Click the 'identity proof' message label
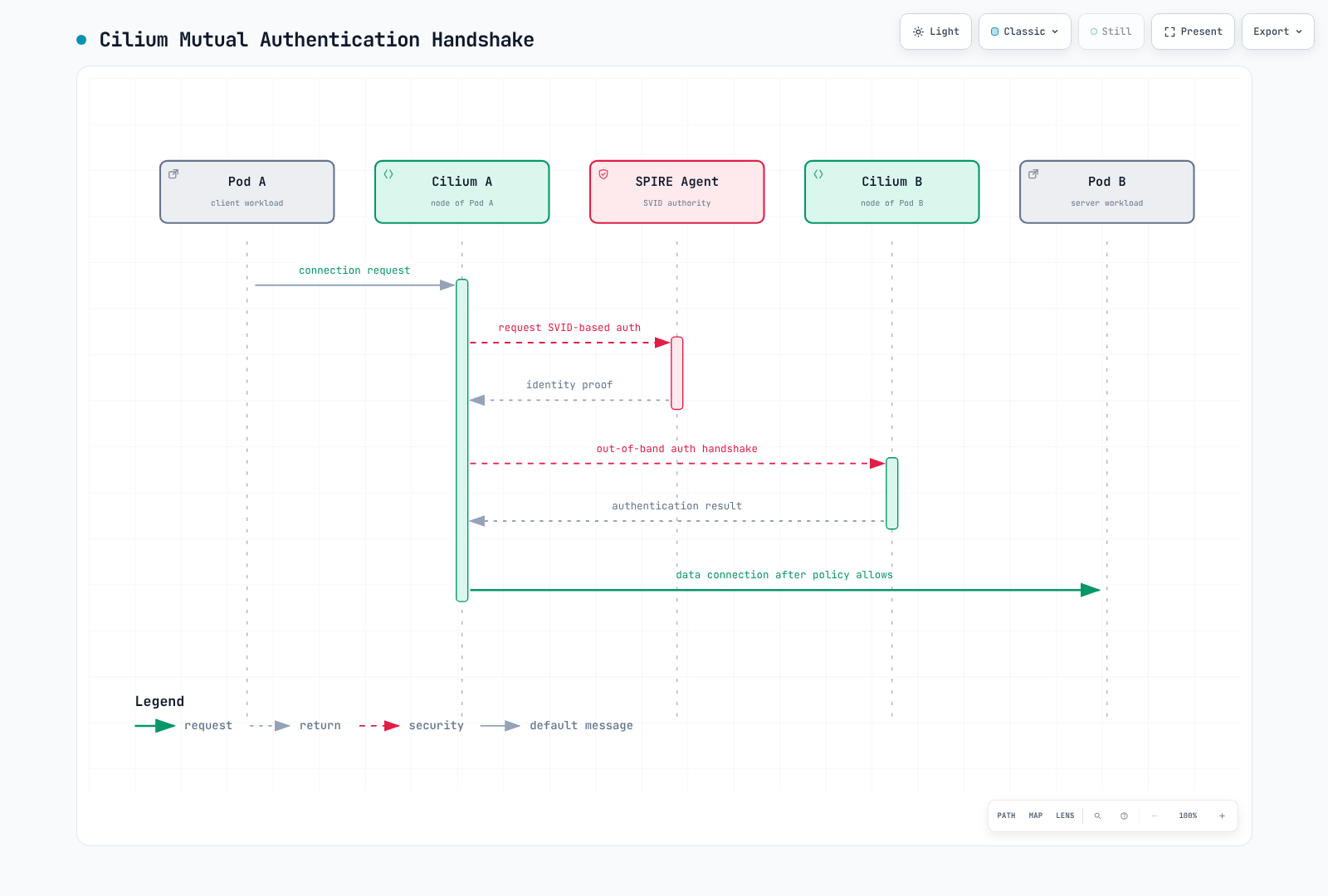This screenshot has height=896, width=1328. click(x=569, y=385)
